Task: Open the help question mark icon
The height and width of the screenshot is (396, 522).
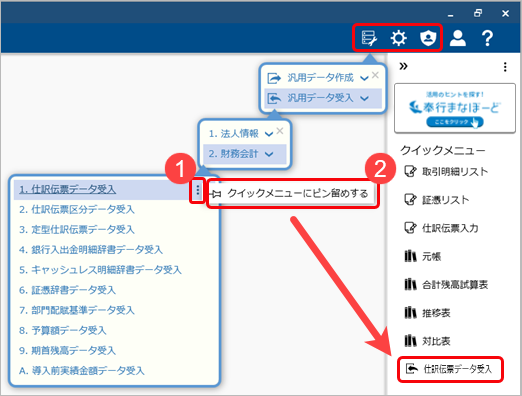Action: pos(487,38)
